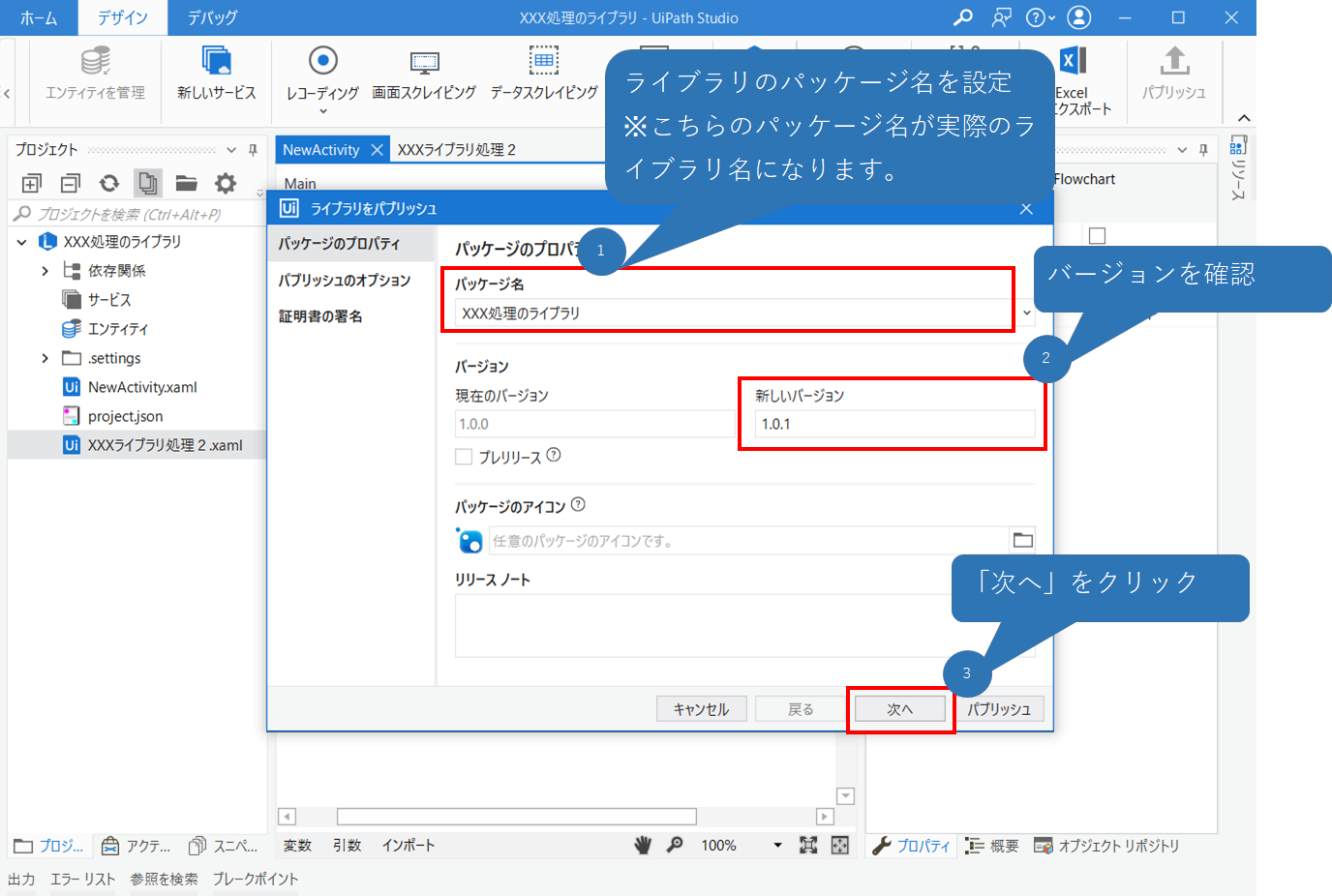Open the 変数 panel

point(297,846)
